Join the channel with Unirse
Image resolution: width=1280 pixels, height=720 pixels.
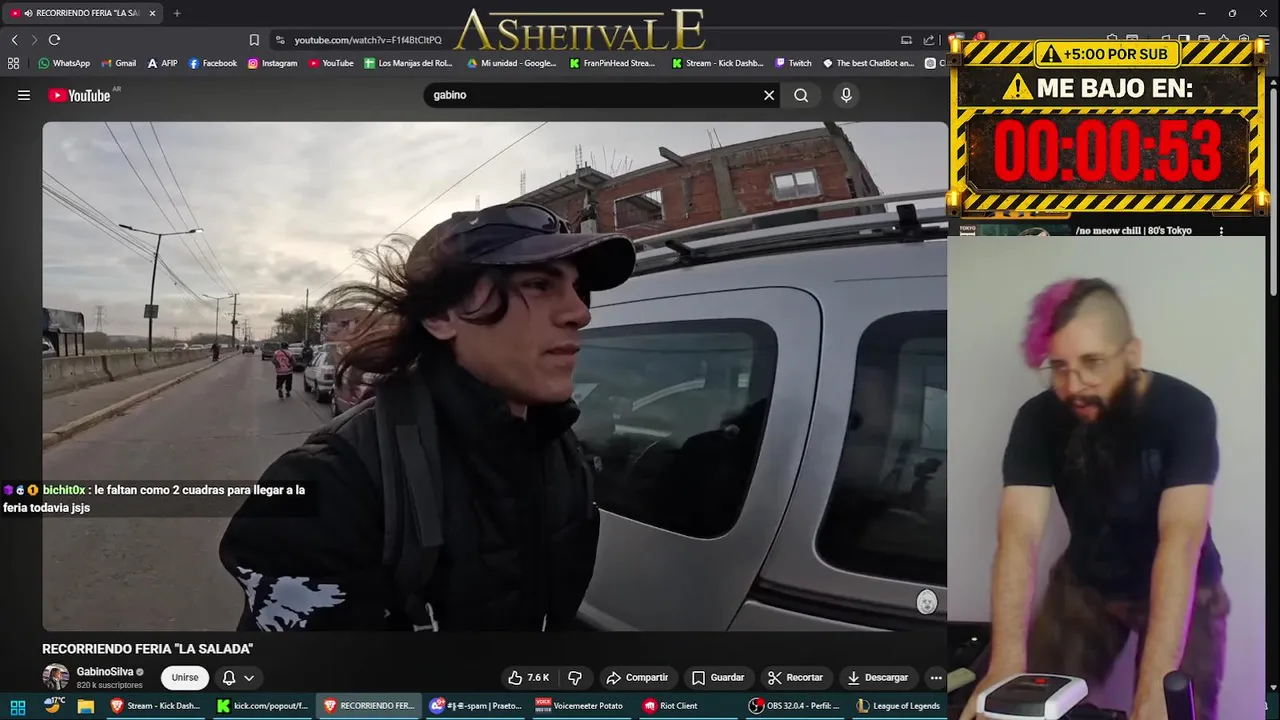tap(185, 677)
